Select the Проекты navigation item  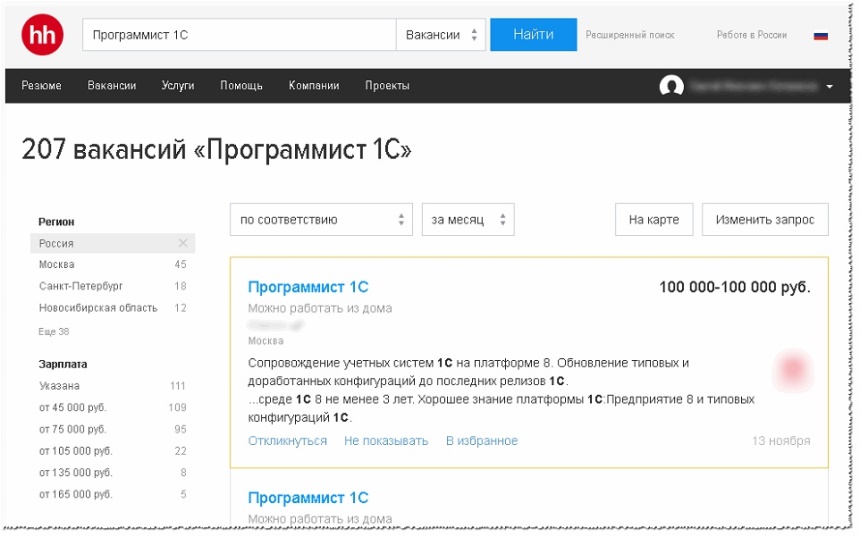pos(387,86)
